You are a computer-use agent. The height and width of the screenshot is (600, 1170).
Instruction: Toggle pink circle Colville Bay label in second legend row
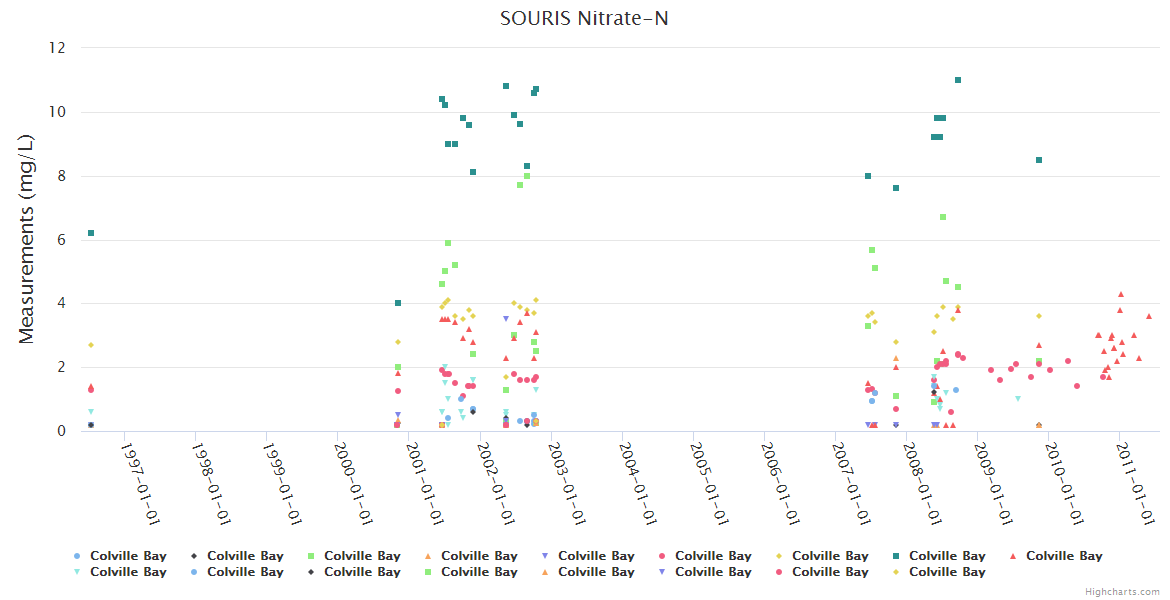tap(830, 572)
